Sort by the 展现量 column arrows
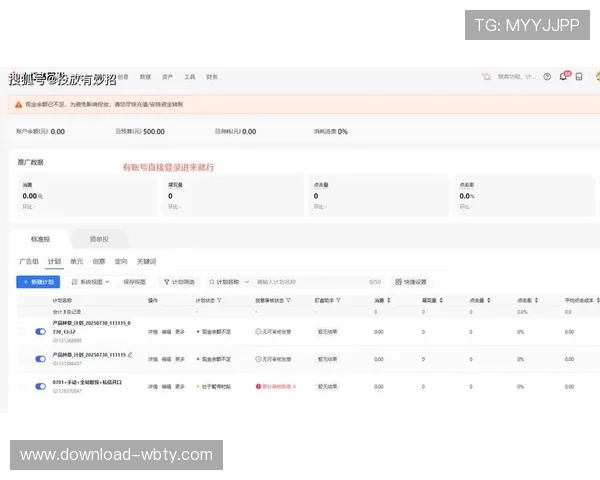The width and height of the screenshot is (600, 480). 441,300
